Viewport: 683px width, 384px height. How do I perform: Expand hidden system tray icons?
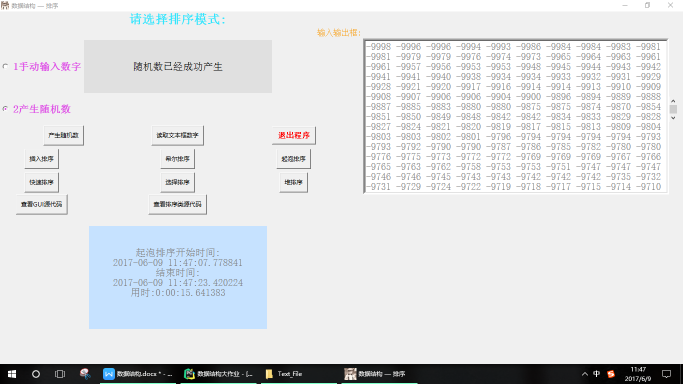pyautogui.click(x=585, y=374)
